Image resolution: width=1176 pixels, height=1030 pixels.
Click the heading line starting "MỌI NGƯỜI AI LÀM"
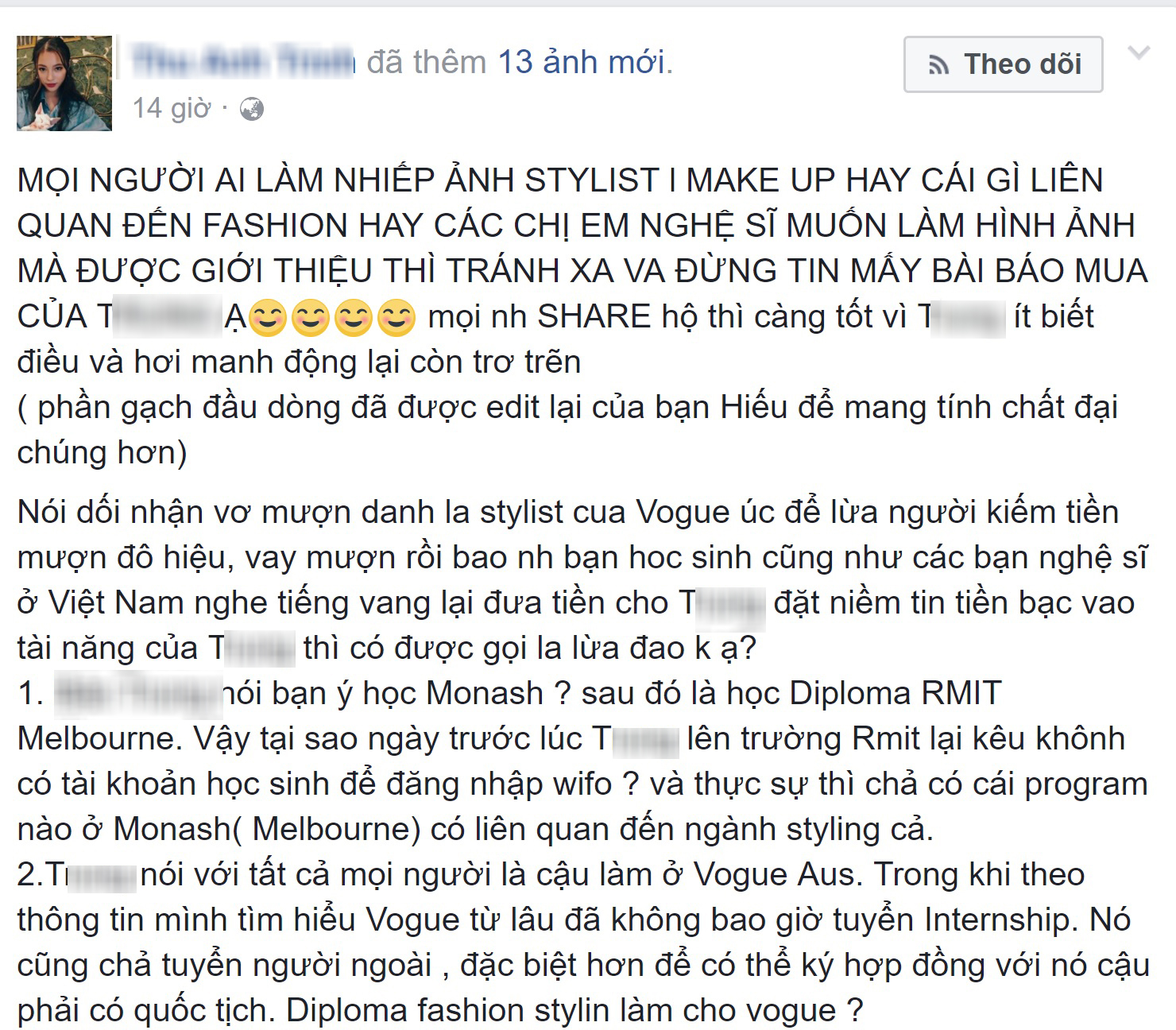pos(560,180)
